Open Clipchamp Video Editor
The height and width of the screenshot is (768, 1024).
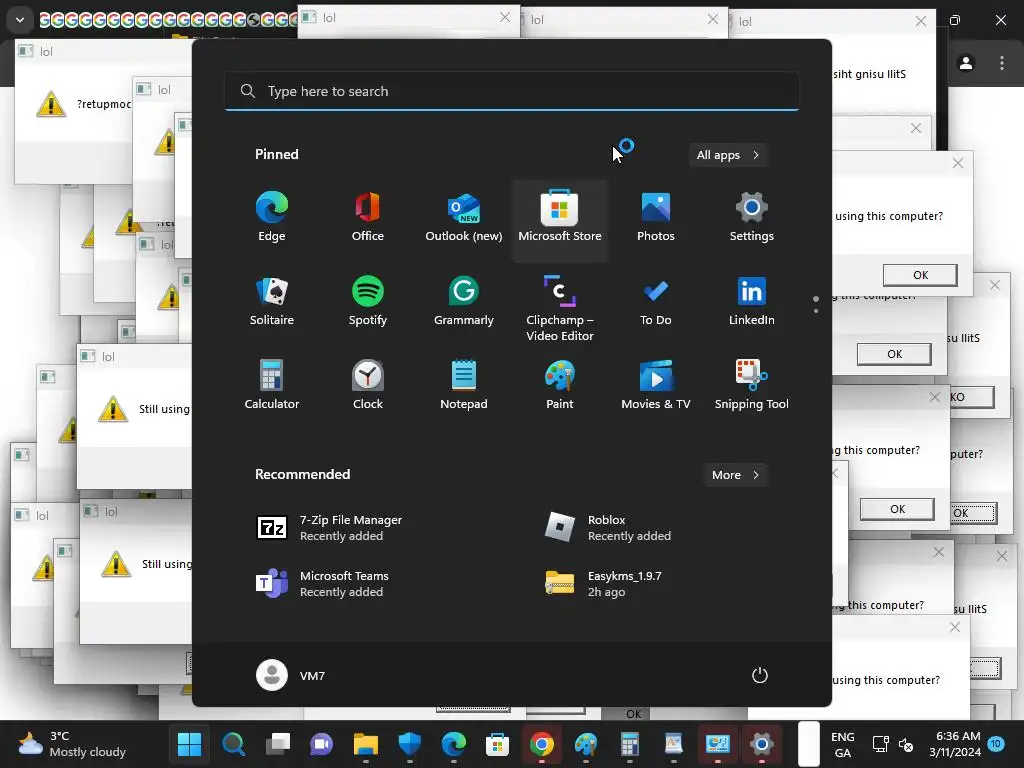click(x=560, y=307)
